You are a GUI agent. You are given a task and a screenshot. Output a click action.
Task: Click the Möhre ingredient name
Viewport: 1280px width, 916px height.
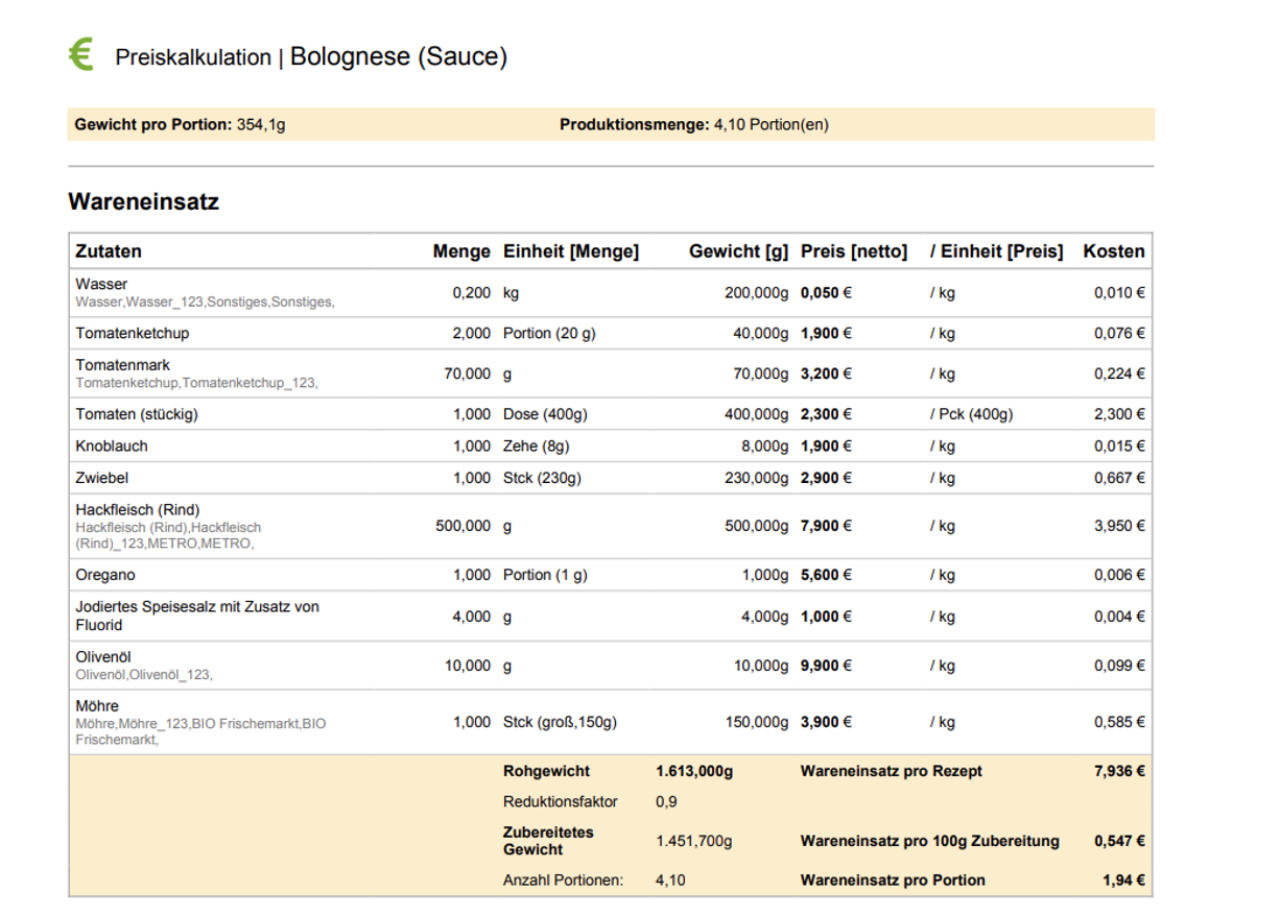pos(97,706)
